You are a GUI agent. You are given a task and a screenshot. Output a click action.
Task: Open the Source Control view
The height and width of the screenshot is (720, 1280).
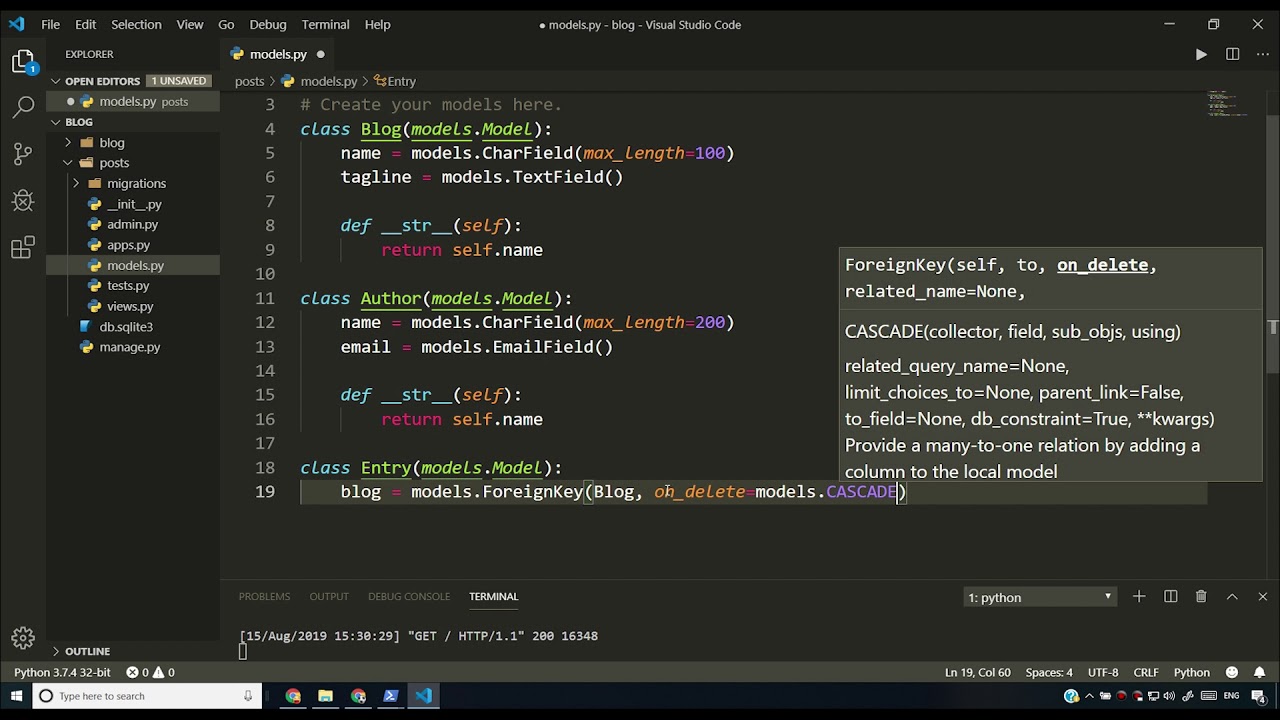point(23,153)
